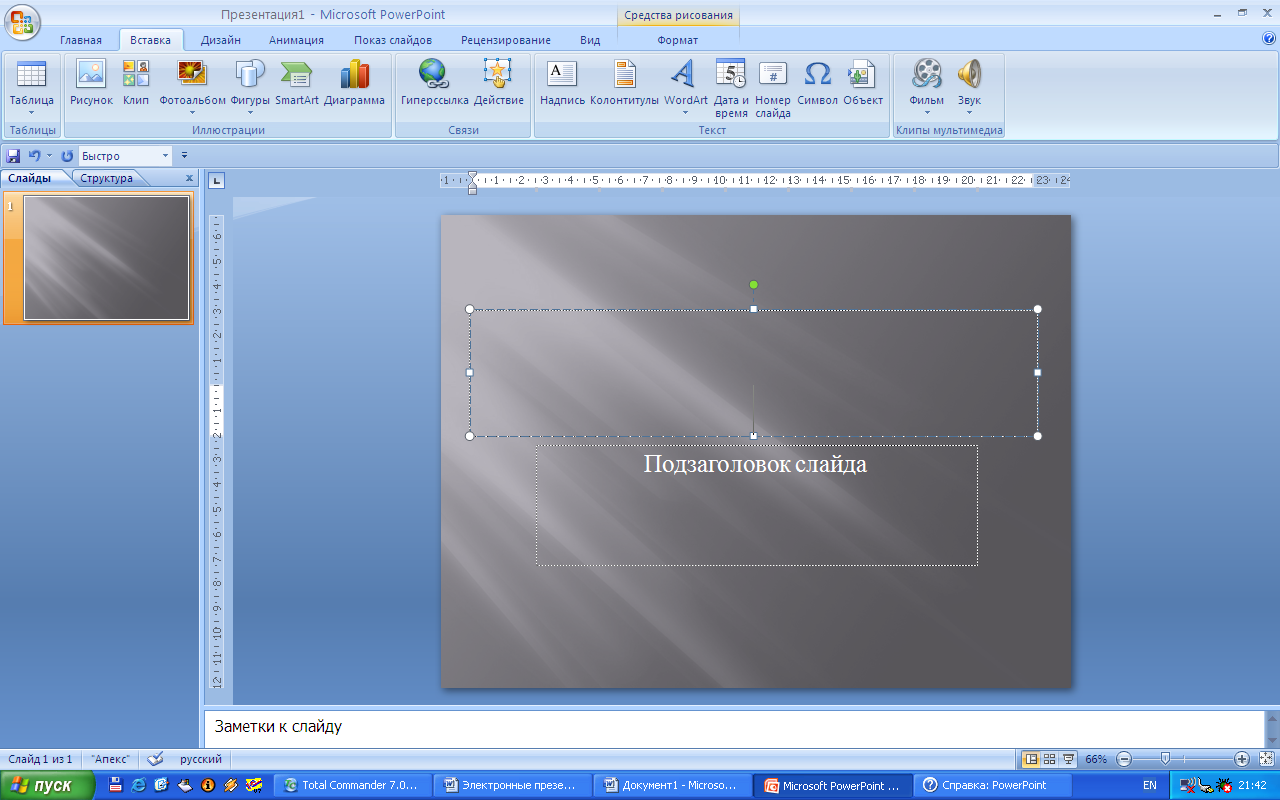Image resolution: width=1280 pixels, height=800 pixels.
Task: Open Документ1 Microsoft Word taskbar button
Action: pos(675,785)
